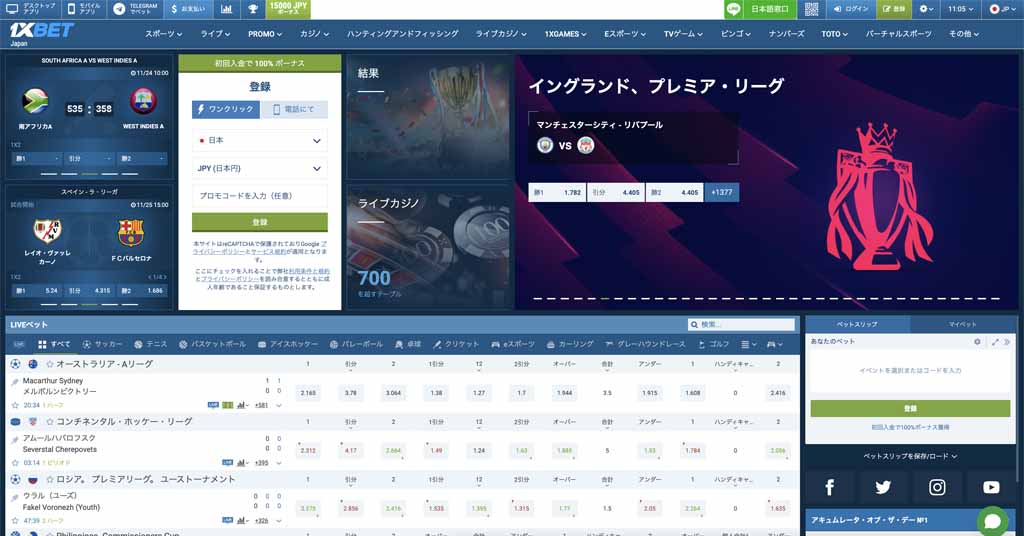Image resolution: width=1024 pixels, height=536 pixels.
Task: Expand the bet slip with arrows icon
Action: pyautogui.click(x=995, y=341)
